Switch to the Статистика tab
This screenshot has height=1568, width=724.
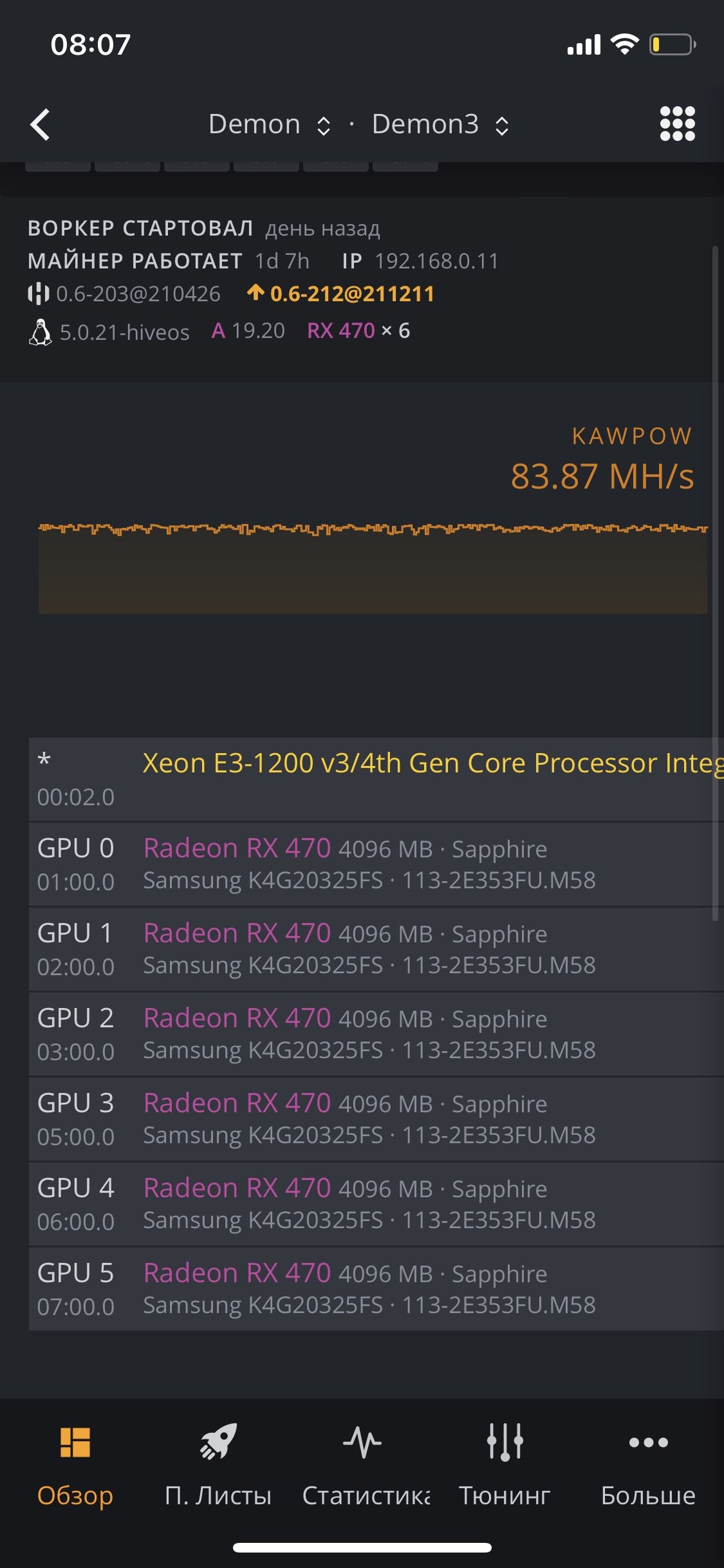[x=366, y=1495]
